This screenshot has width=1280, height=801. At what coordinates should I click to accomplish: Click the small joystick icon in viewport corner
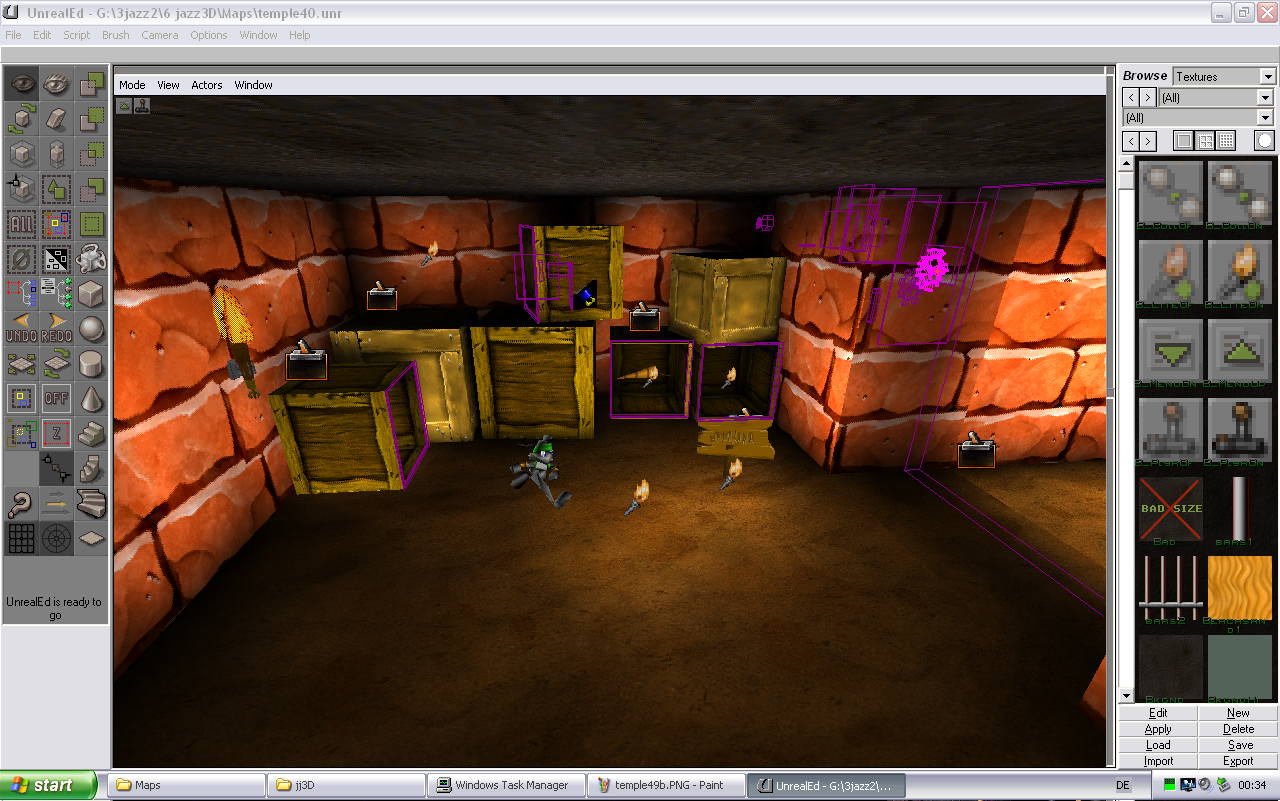(143, 105)
